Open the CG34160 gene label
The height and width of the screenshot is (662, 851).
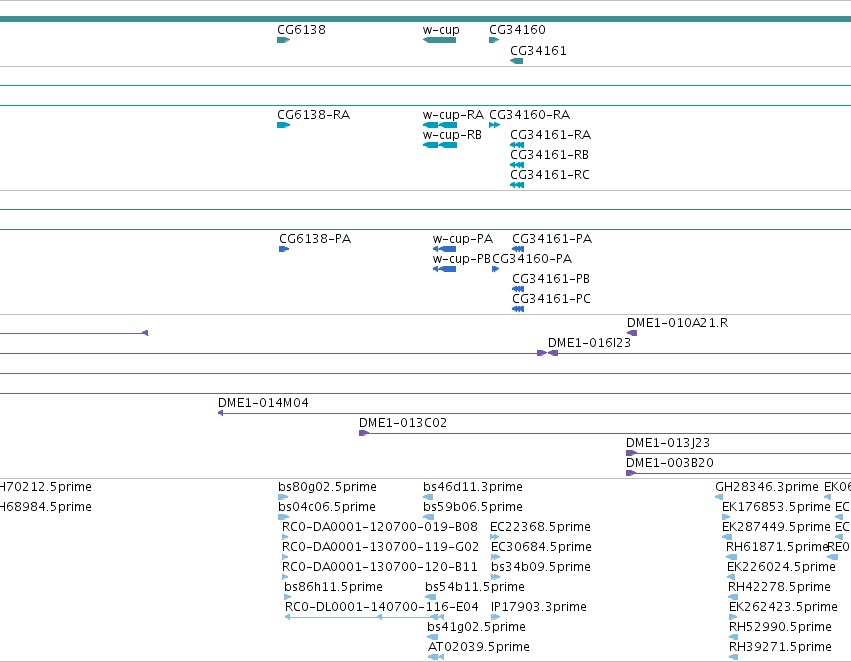tap(517, 30)
